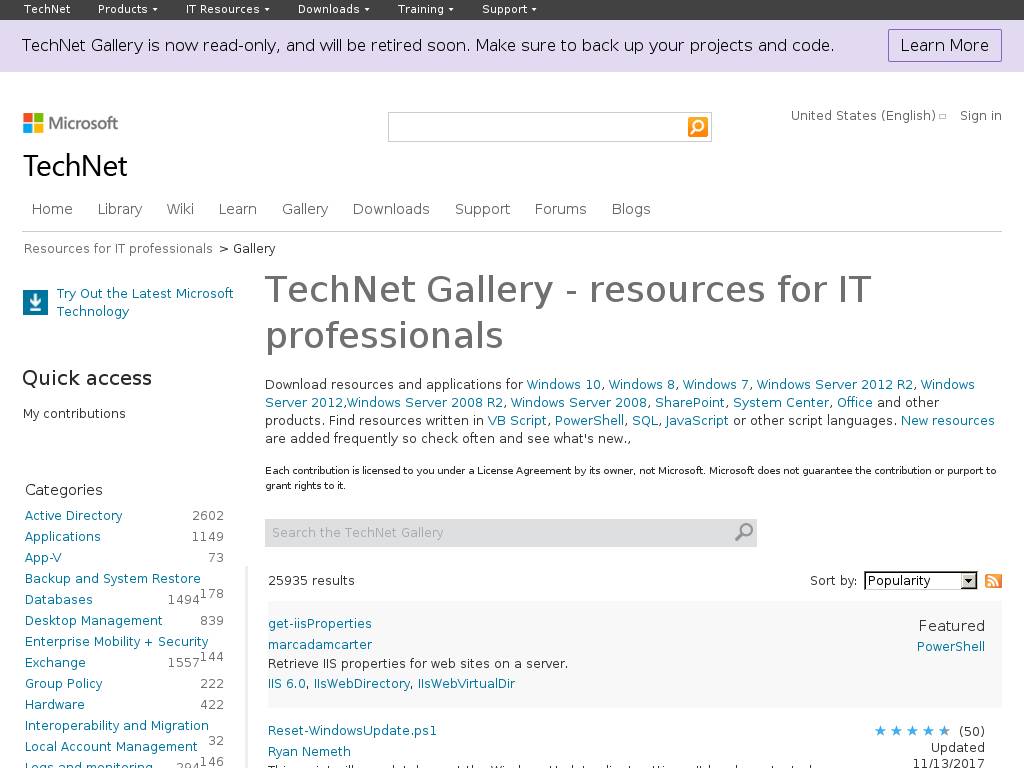Open the Active Directory category
Viewport: 1024px width, 768px height.
coord(74,516)
